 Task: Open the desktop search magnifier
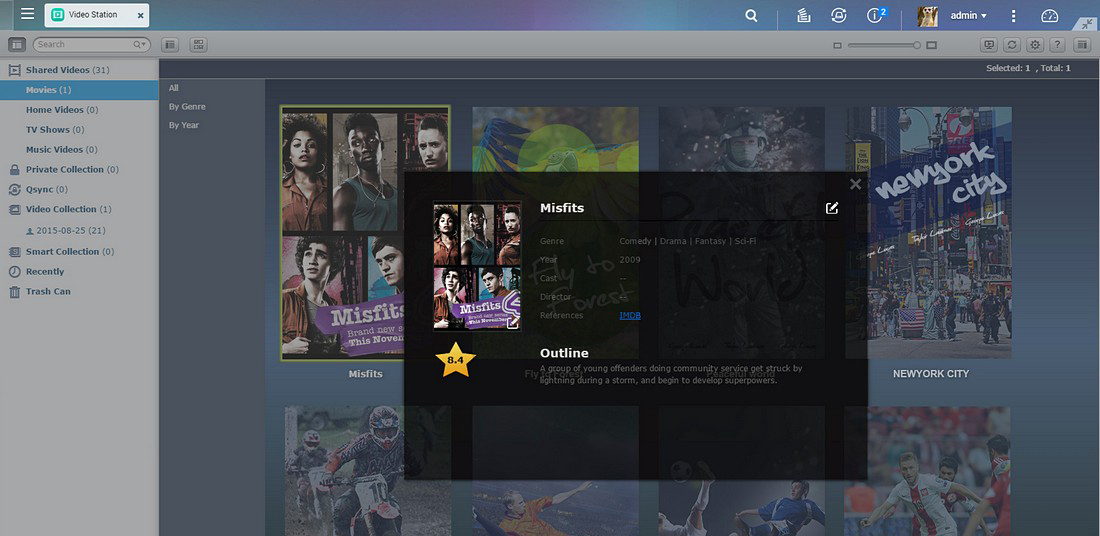[751, 15]
